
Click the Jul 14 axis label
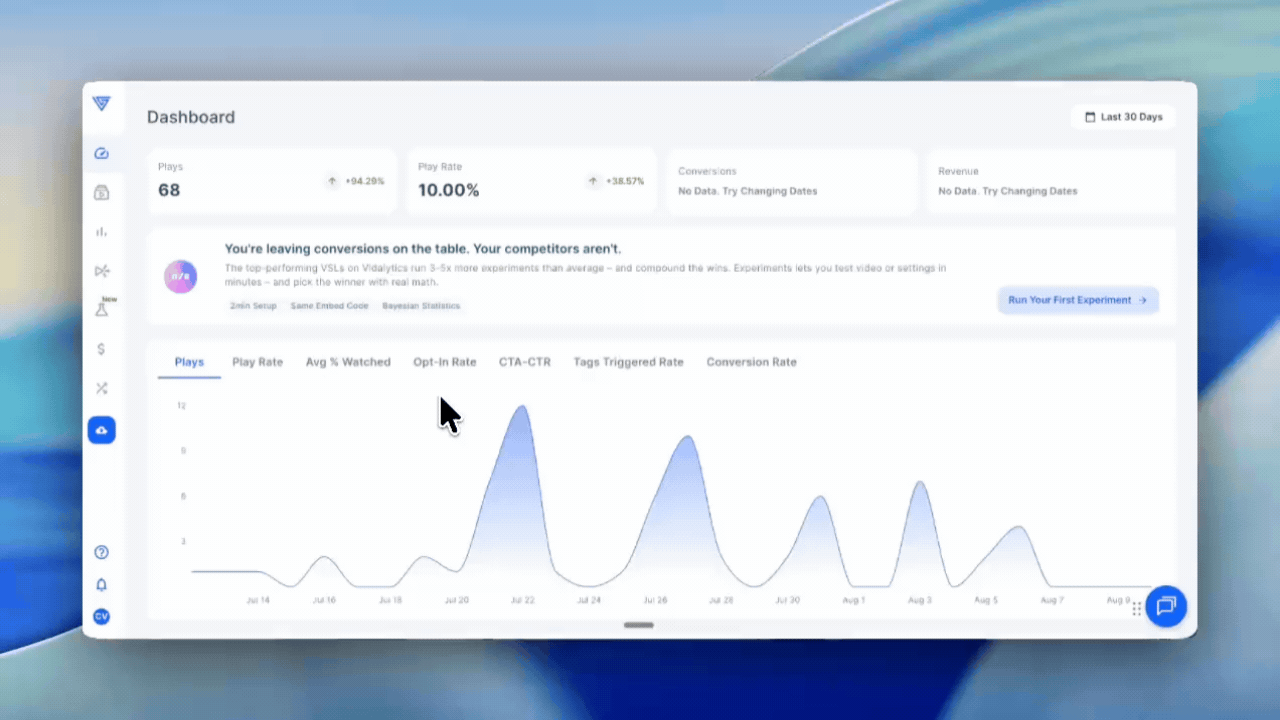[258, 600]
